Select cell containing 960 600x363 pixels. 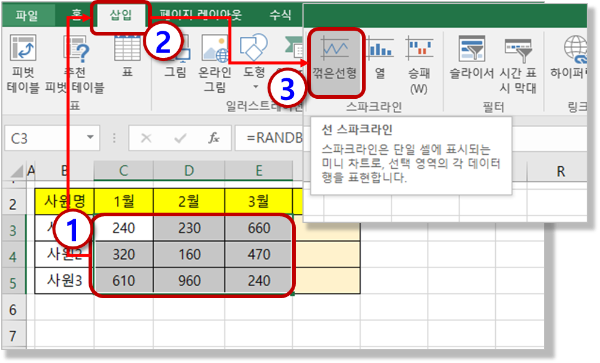tap(189, 281)
